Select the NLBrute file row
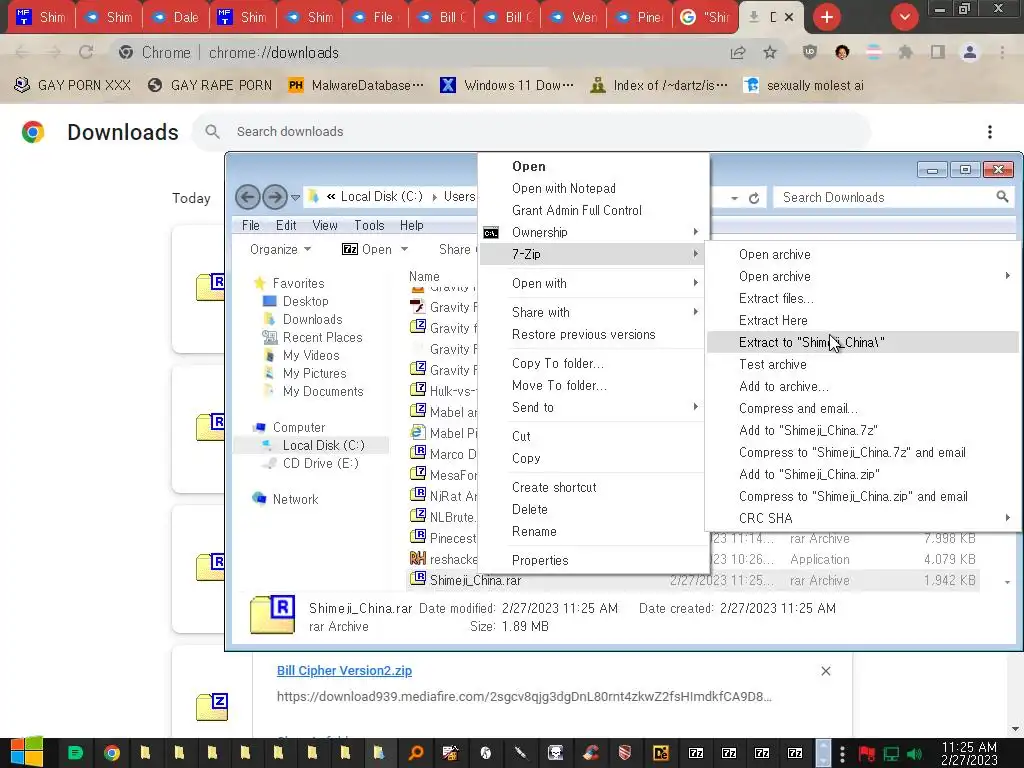 (x=444, y=517)
